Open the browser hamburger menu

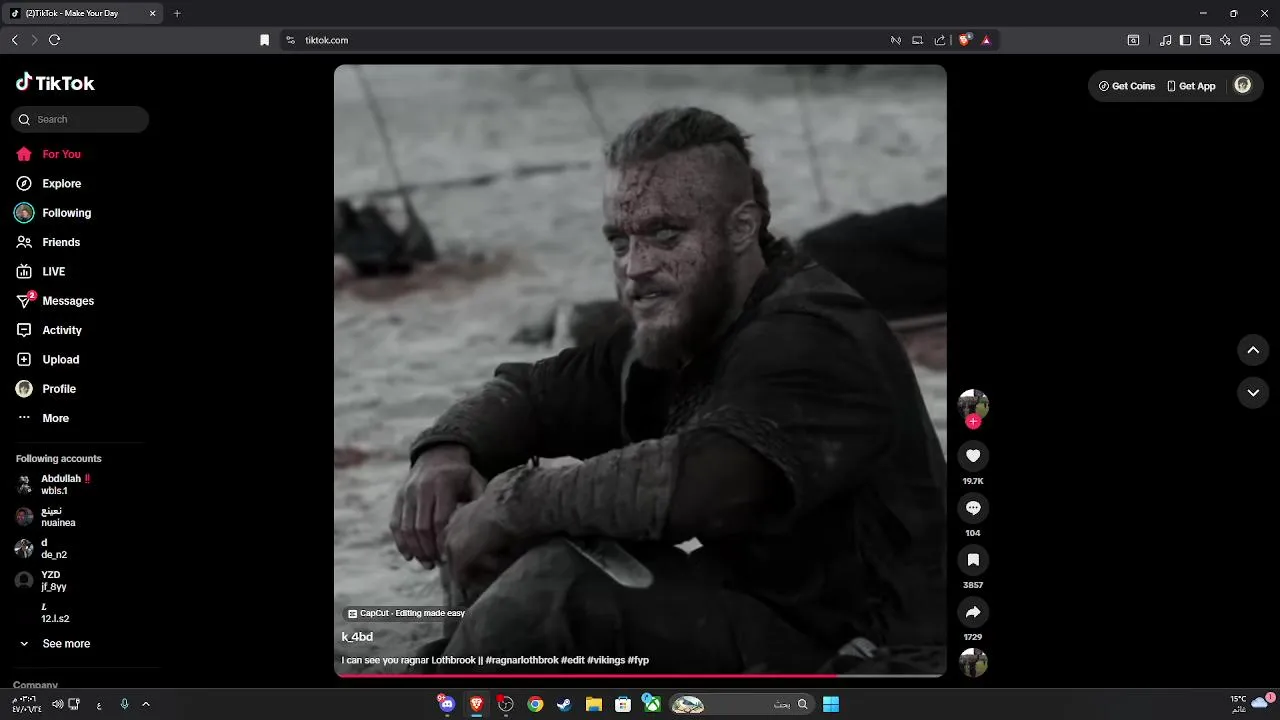point(1265,40)
